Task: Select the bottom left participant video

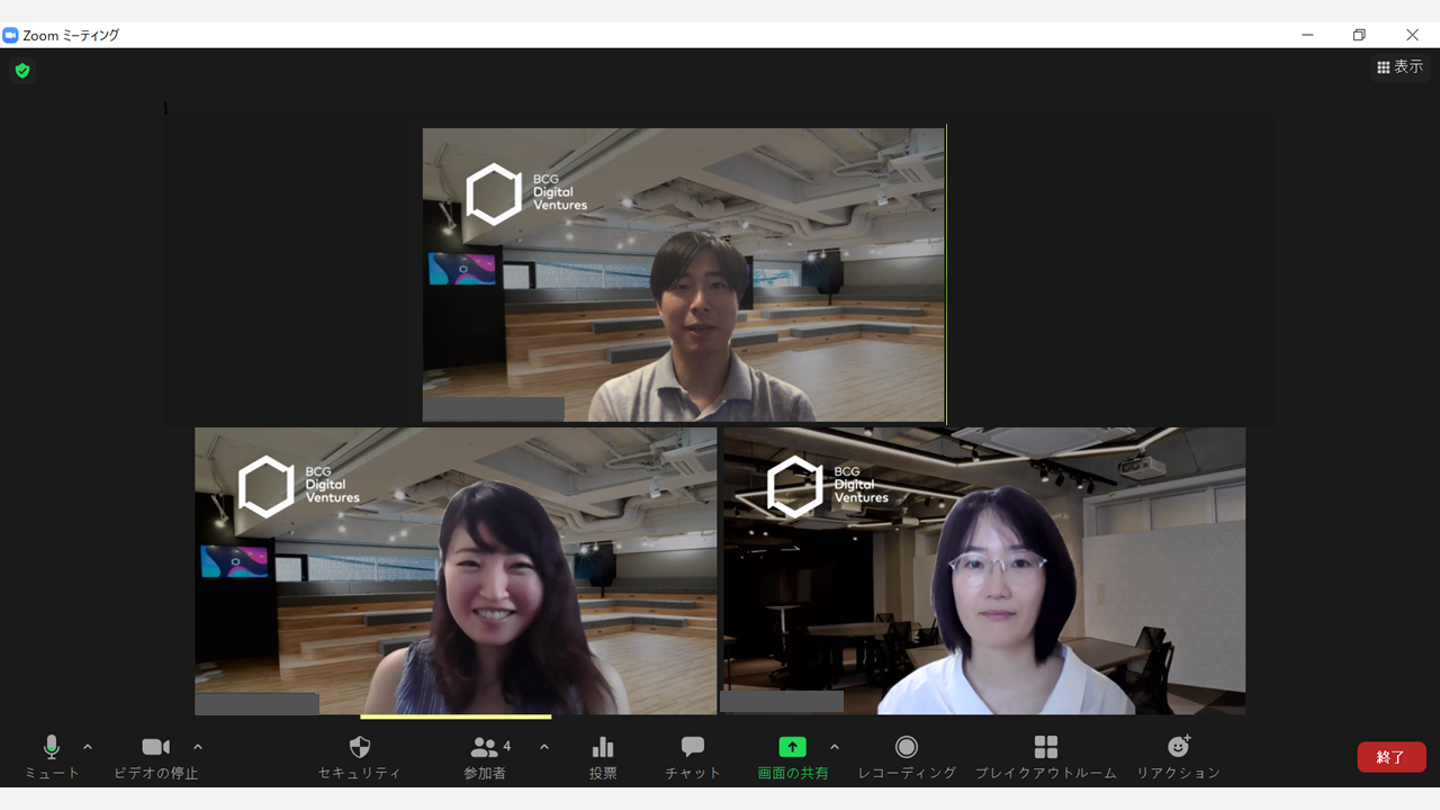Action: [455, 570]
